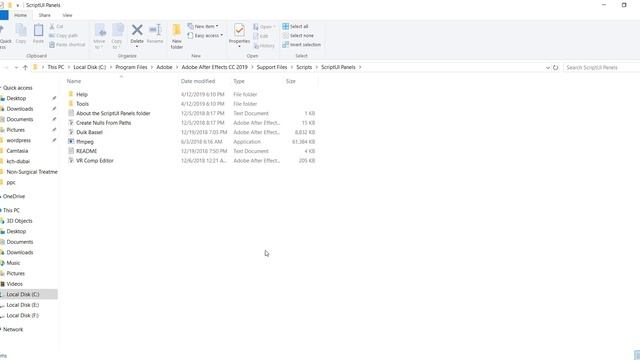Switch to the Share ribbon tab
Viewport: 640px width, 360px height.
tap(44, 15)
